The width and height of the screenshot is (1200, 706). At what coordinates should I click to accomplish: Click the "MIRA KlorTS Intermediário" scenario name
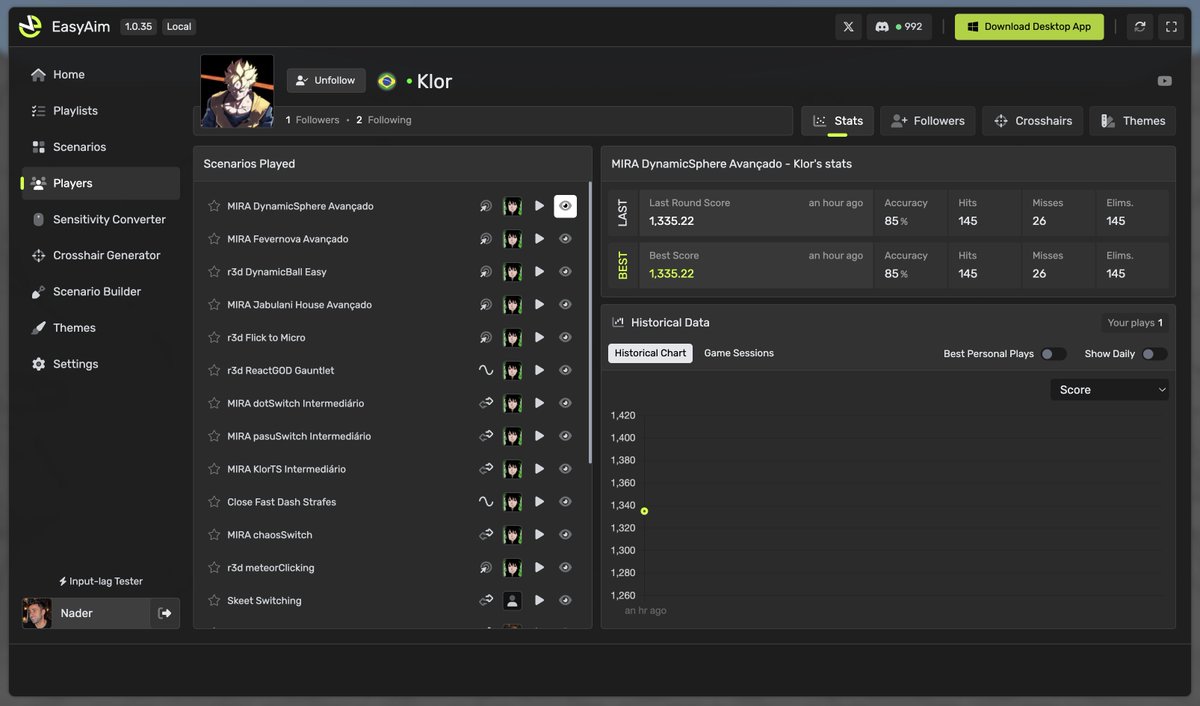click(x=286, y=469)
